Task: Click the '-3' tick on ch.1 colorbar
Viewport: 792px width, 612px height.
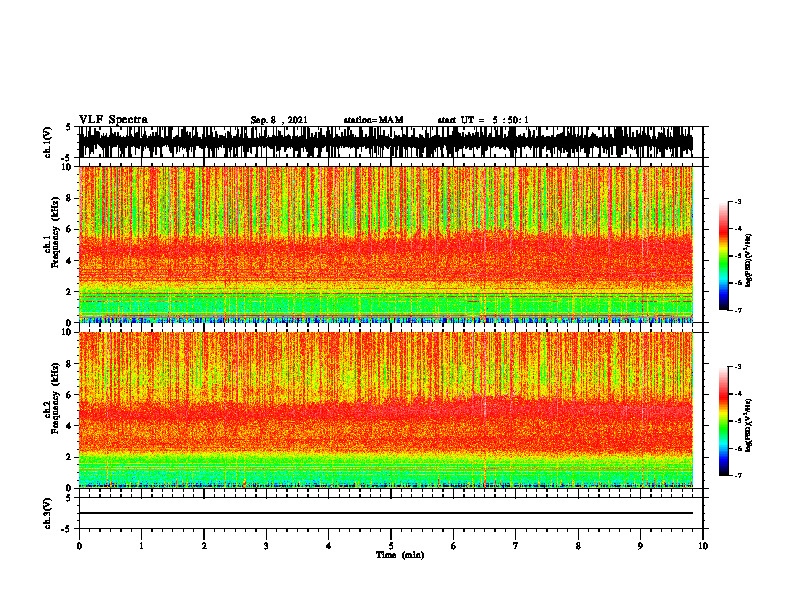Action: click(x=738, y=201)
